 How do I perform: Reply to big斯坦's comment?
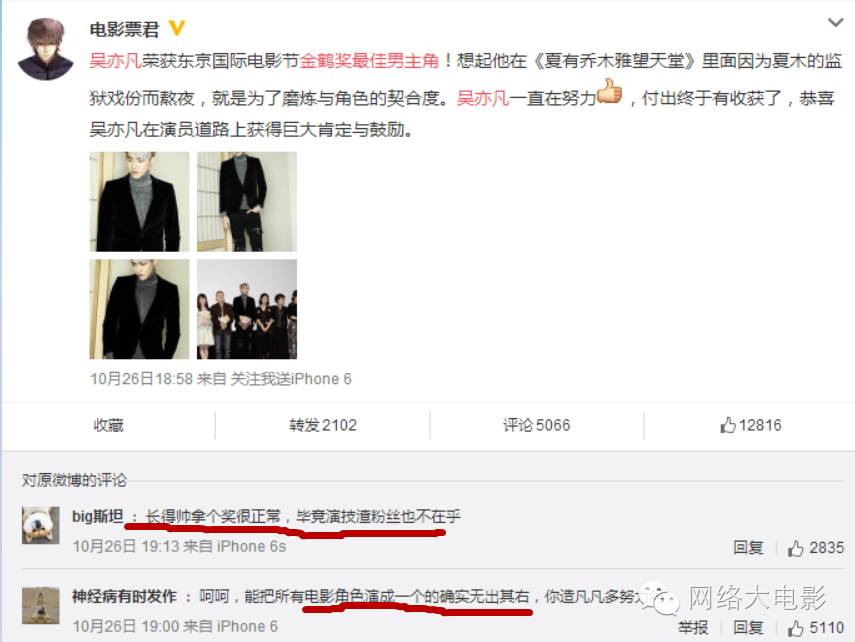[x=748, y=547]
